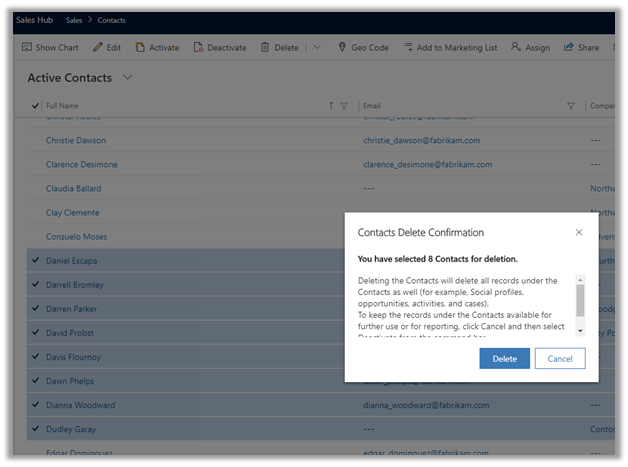Click the Delete trash icon in toolbar

pyautogui.click(x=265, y=47)
